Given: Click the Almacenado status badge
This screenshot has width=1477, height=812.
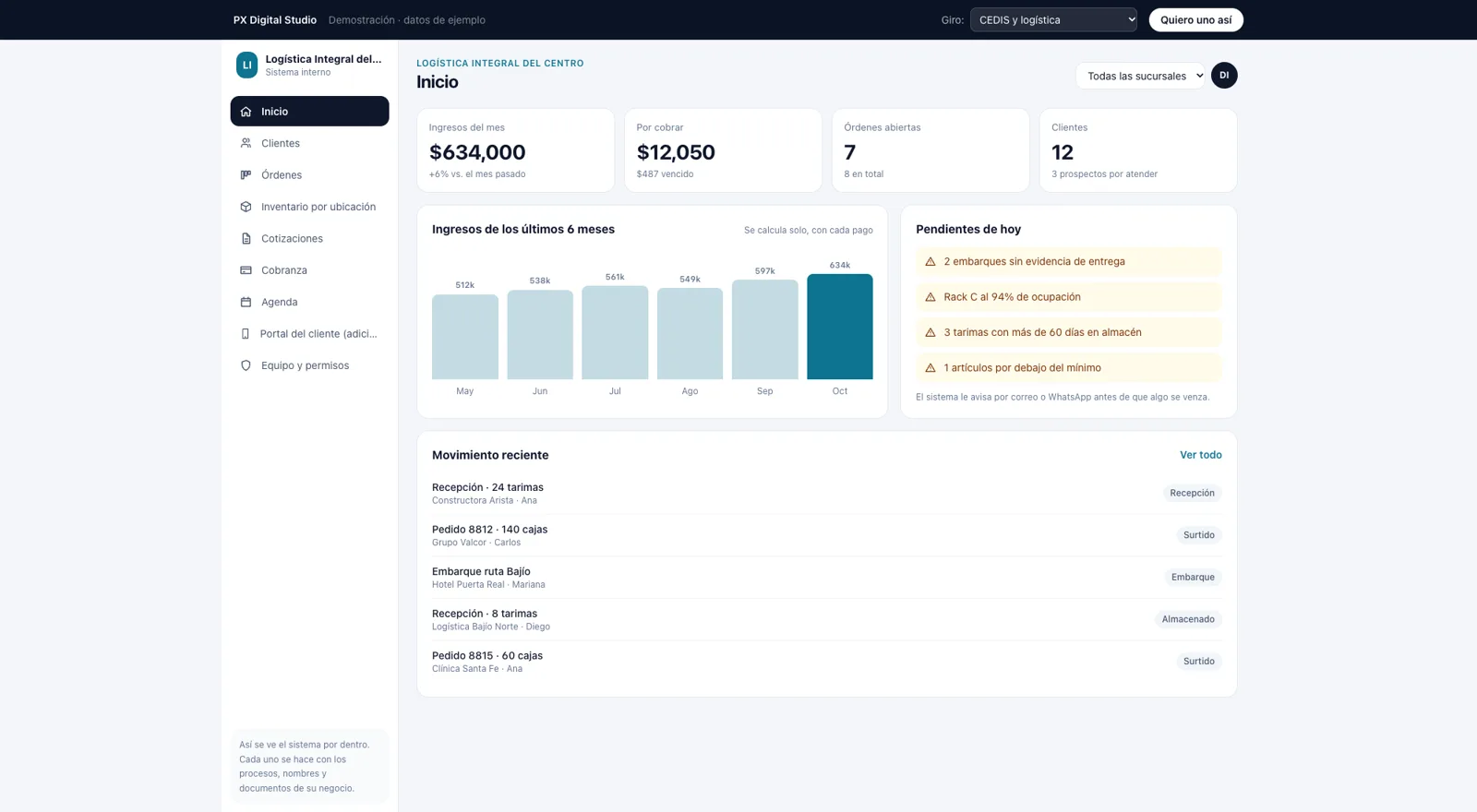Looking at the screenshot, I should 1188,619.
